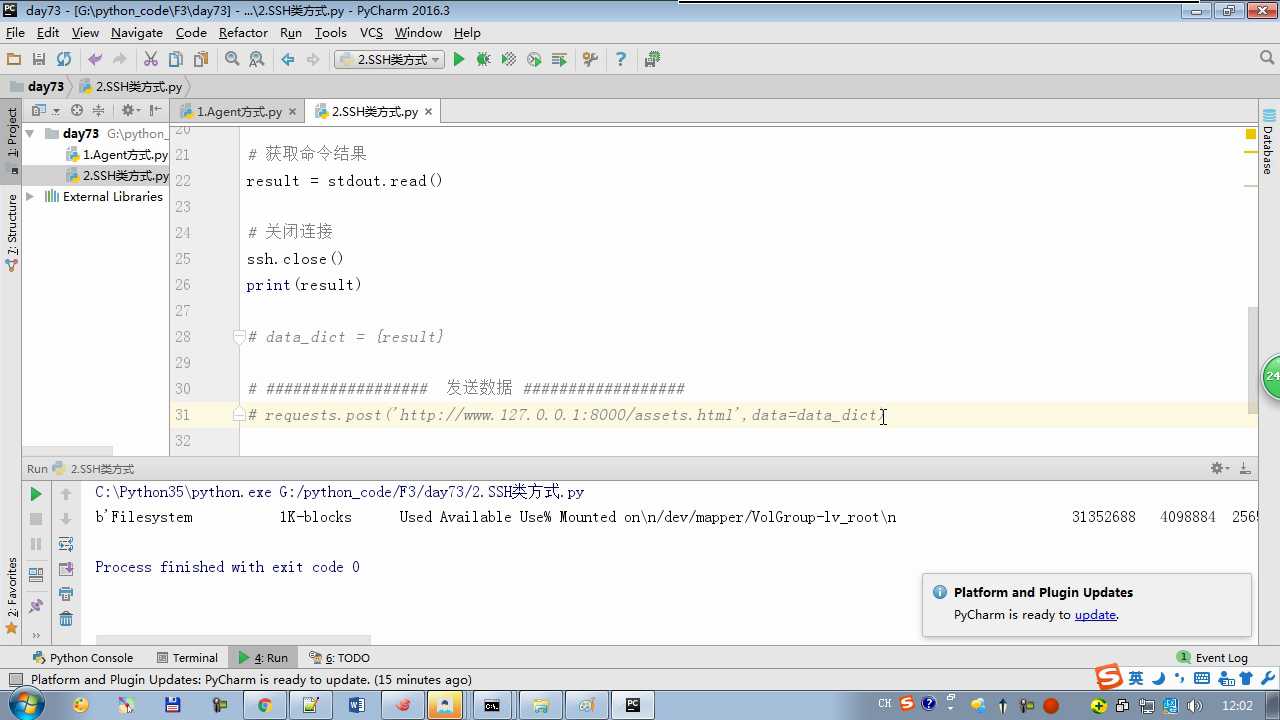
Task: Collapse all in the Project panel
Action: 98,111
